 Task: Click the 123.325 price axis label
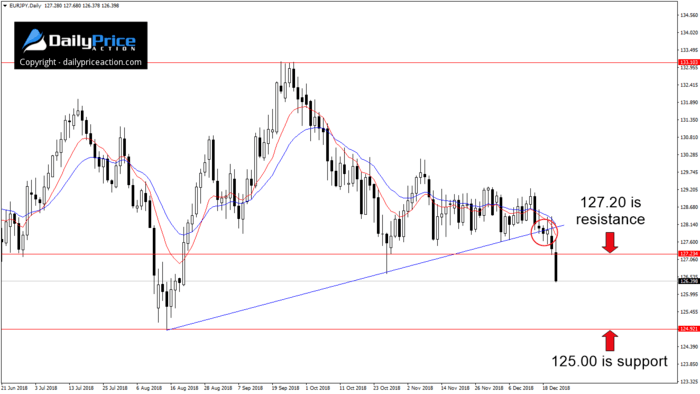click(689, 382)
